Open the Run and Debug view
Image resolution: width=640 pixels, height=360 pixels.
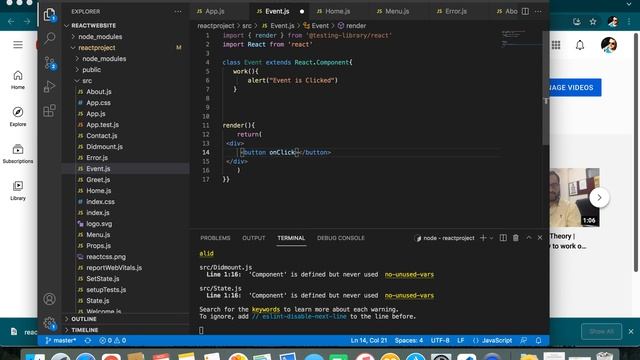pyautogui.click(x=49, y=87)
